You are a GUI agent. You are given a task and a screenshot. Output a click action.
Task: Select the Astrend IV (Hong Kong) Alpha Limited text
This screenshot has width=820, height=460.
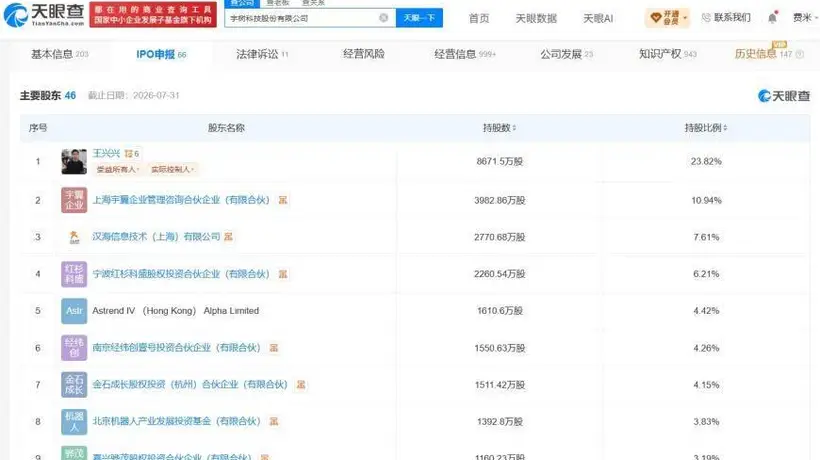[175, 310]
